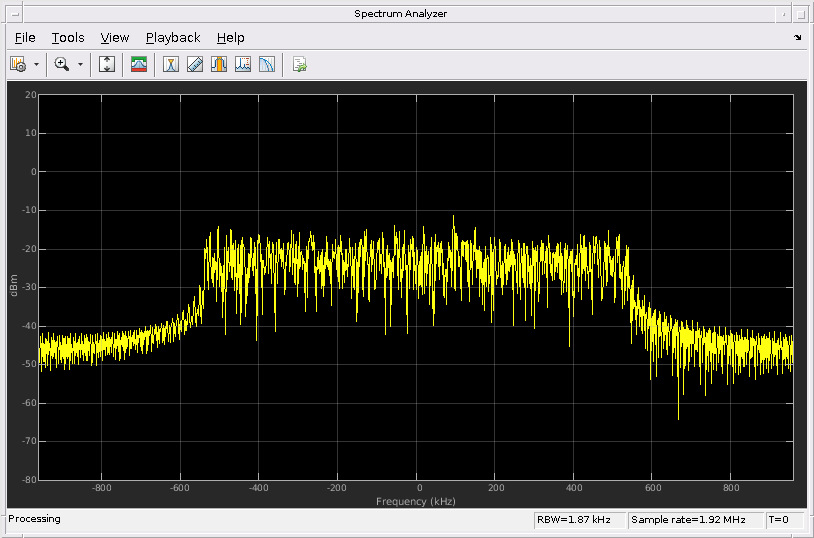
Task: Open the Configuration Properties settings icon
Action: [x=18, y=64]
